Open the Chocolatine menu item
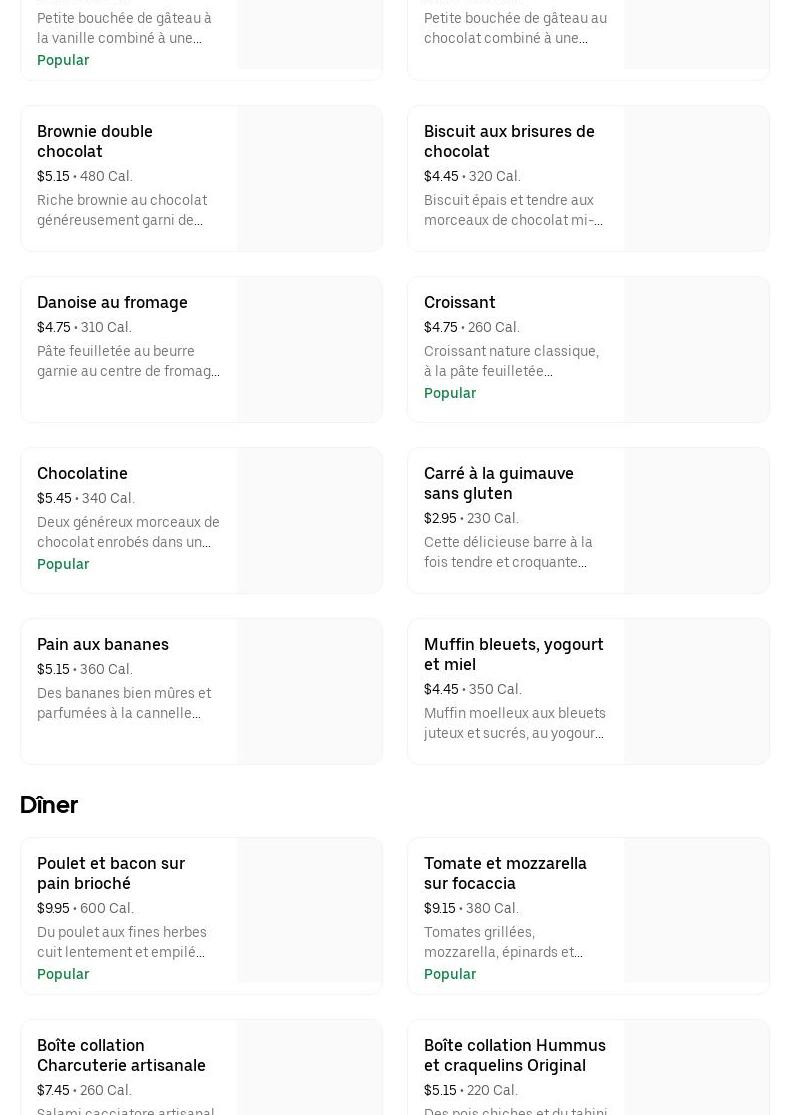The height and width of the screenshot is (1115, 804). pos(82,473)
